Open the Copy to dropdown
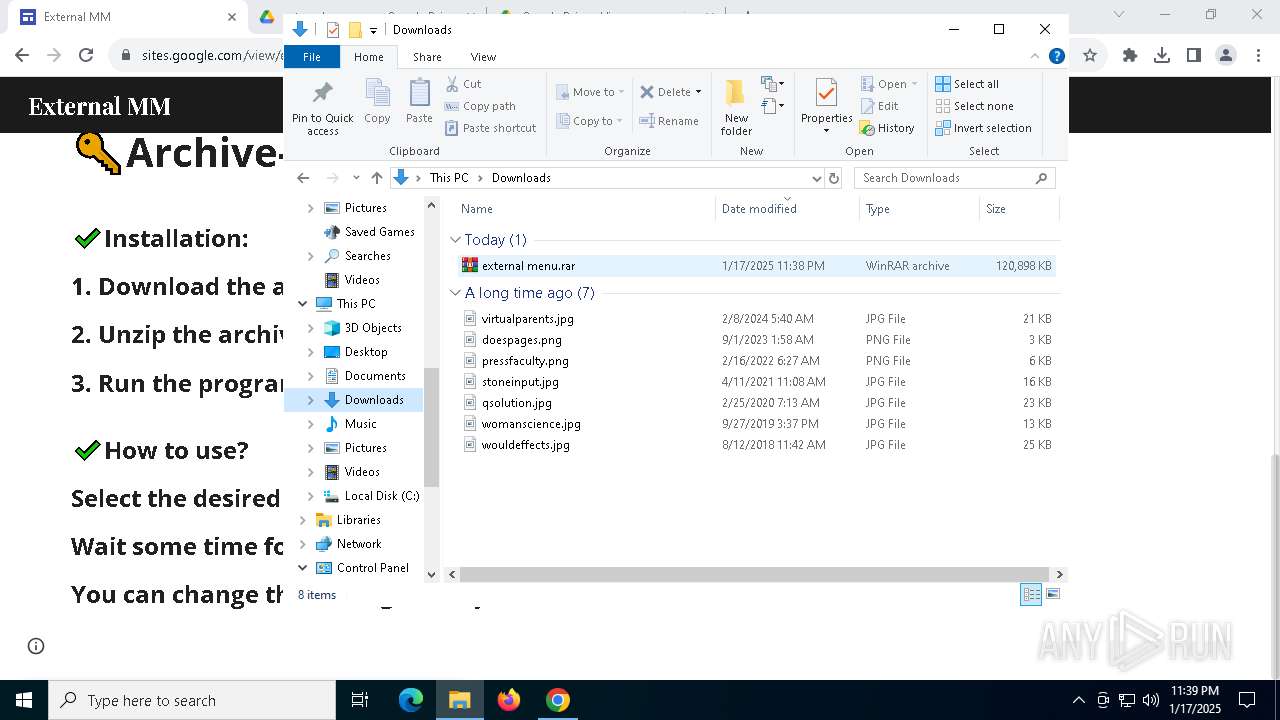This screenshot has width=1280, height=720. pos(589,121)
